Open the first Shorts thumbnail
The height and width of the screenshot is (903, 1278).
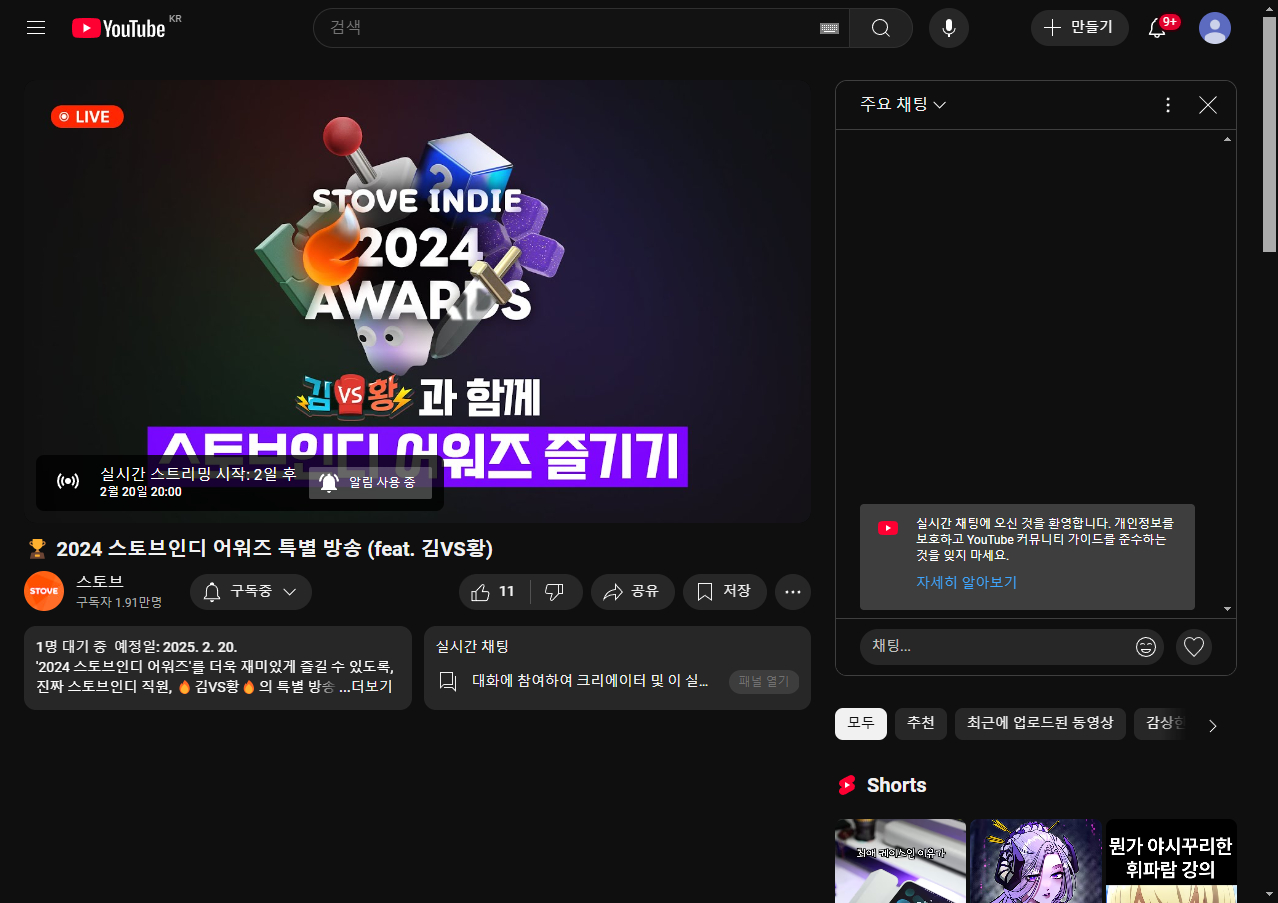click(900, 861)
